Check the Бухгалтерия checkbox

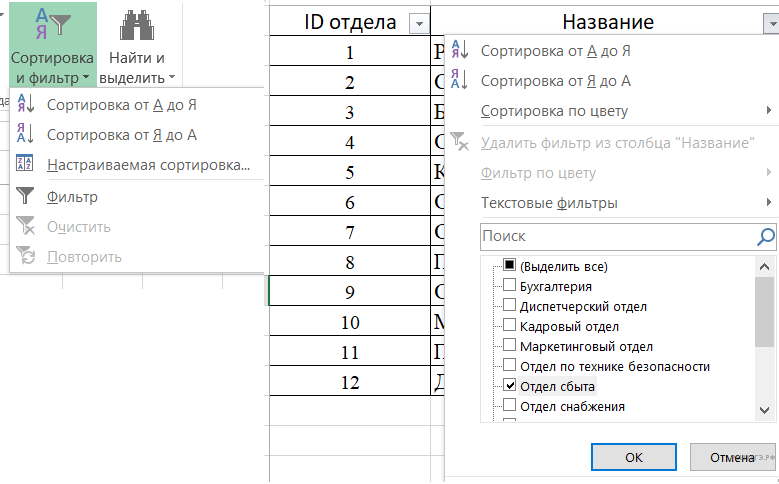pos(510,286)
